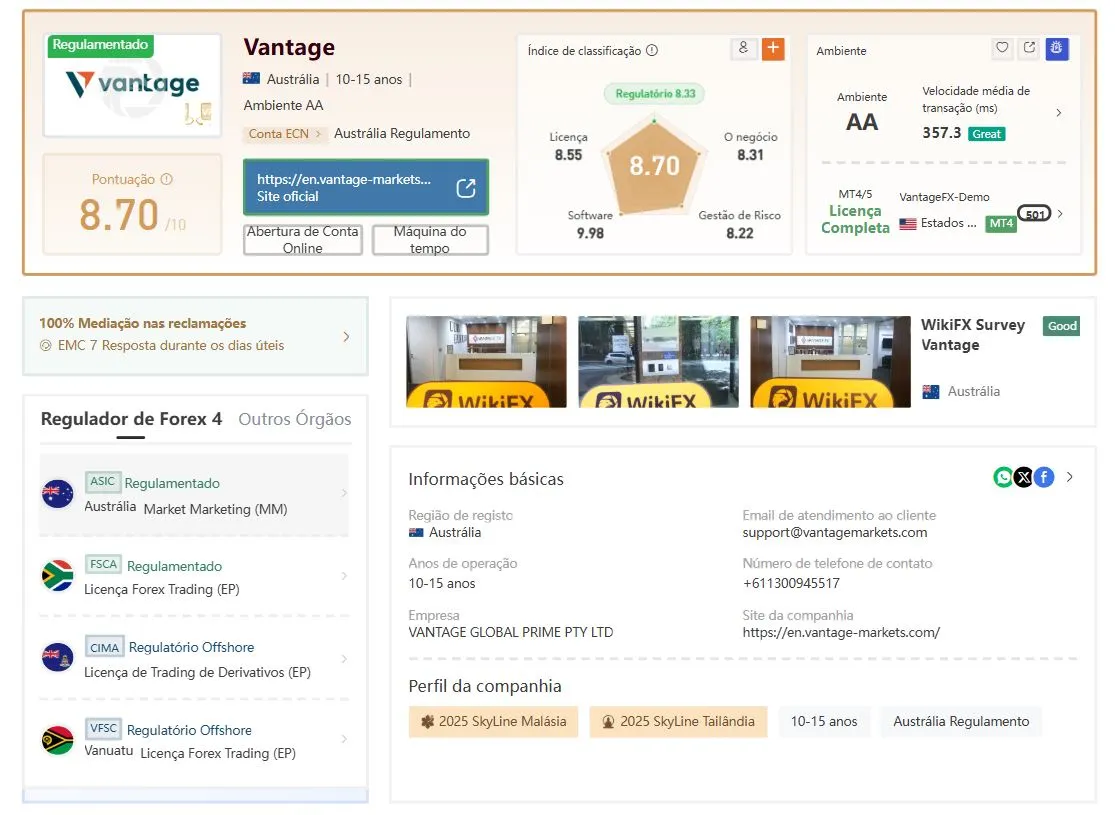Expand the transaction speed chevron
This screenshot has width=1115, height=815.
click(x=1059, y=112)
